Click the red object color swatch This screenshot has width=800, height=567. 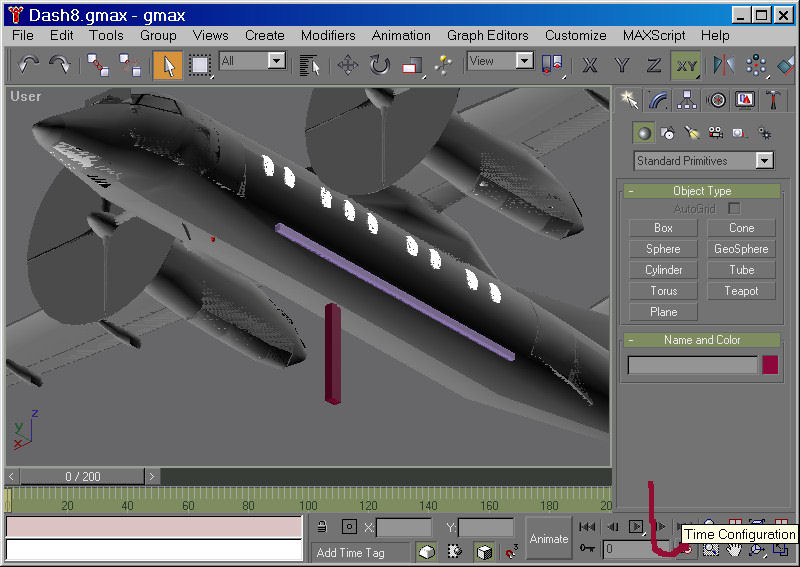pyautogui.click(x=770, y=365)
